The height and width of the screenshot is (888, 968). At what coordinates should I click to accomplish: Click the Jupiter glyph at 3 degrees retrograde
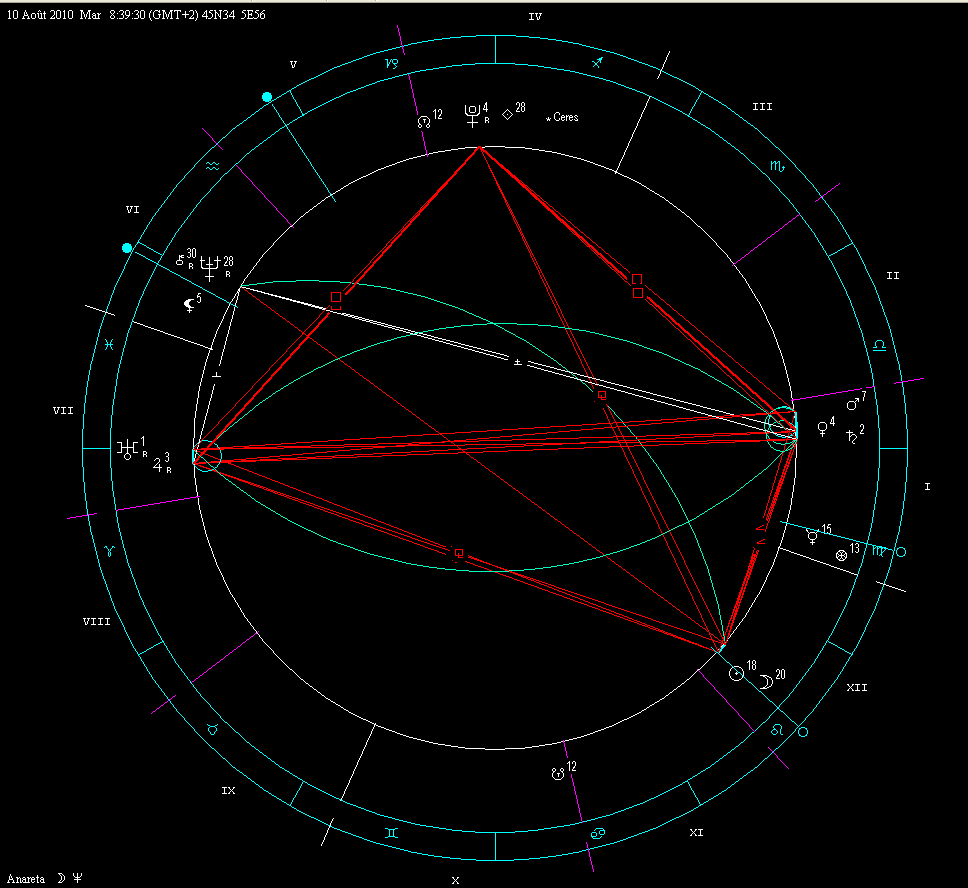coord(158,463)
